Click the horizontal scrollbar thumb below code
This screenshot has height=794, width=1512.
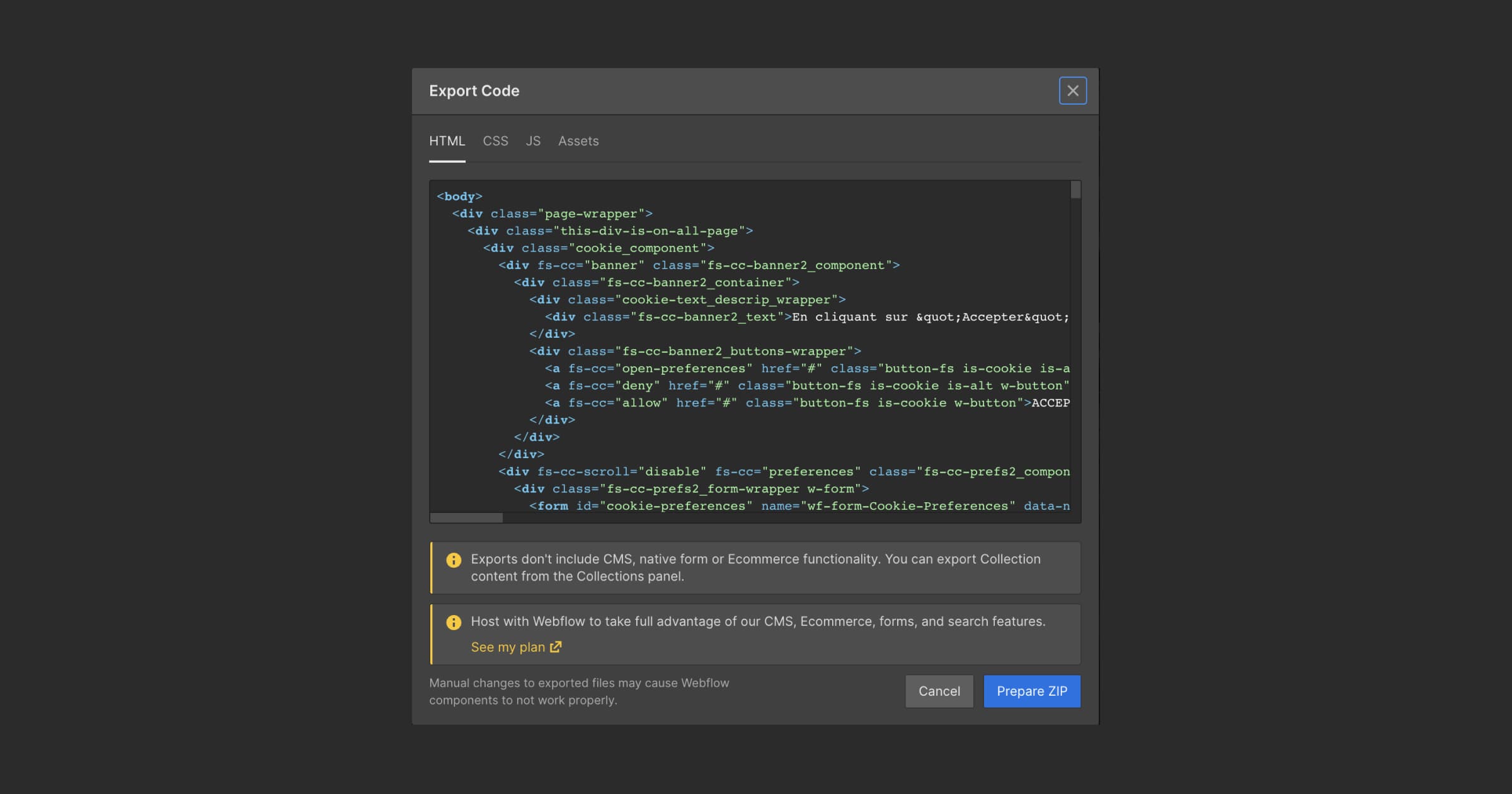(466, 518)
